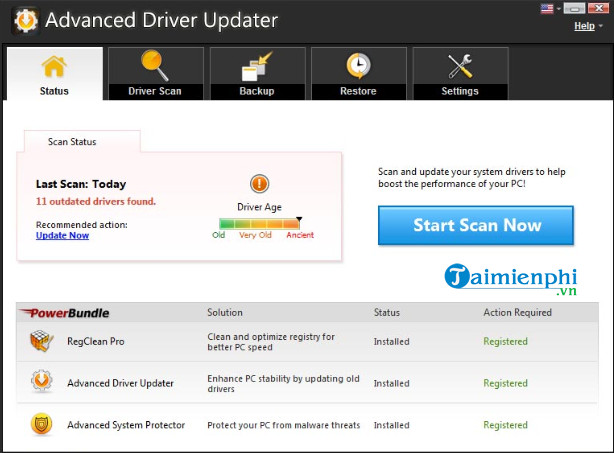The image size is (614, 453).
Task: Minimize the Advanced Driver Updater window
Action: pos(574,8)
